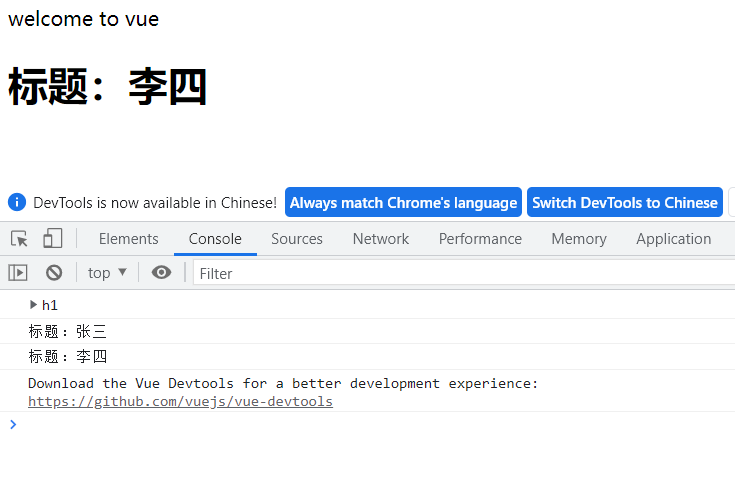Open live expression with the eye icon

click(161, 272)
